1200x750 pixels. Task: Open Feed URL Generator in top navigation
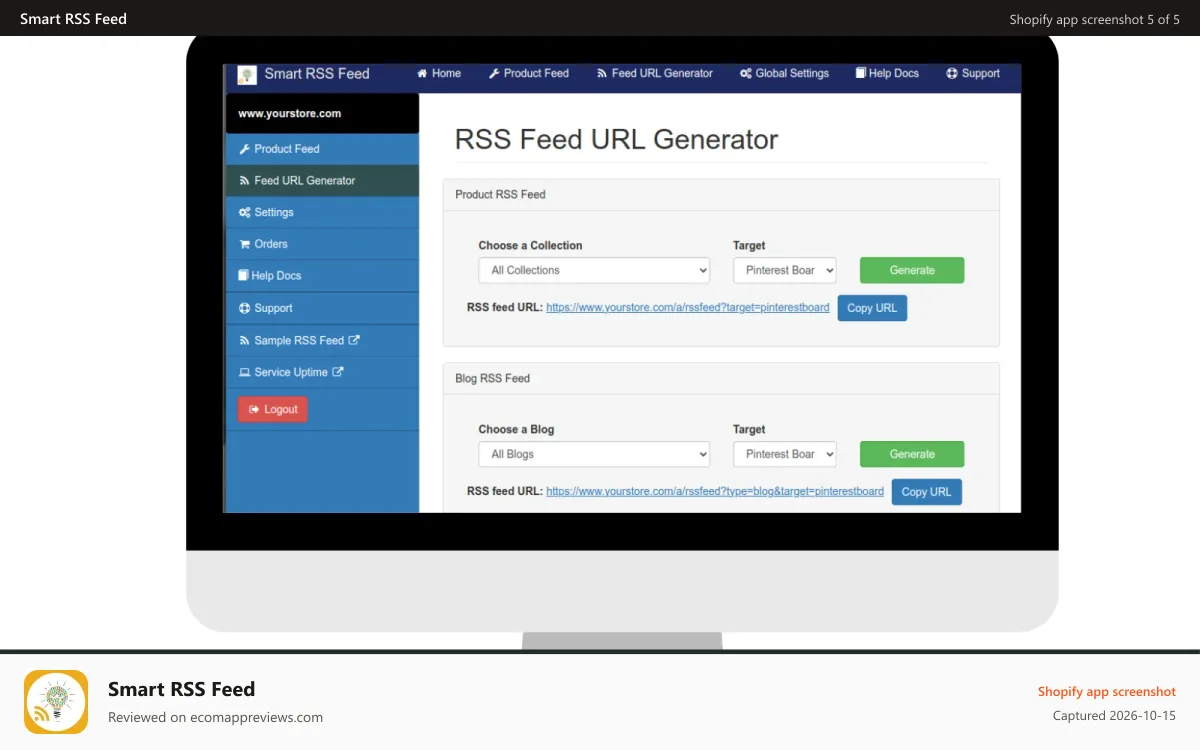click(x=655, y=74)
